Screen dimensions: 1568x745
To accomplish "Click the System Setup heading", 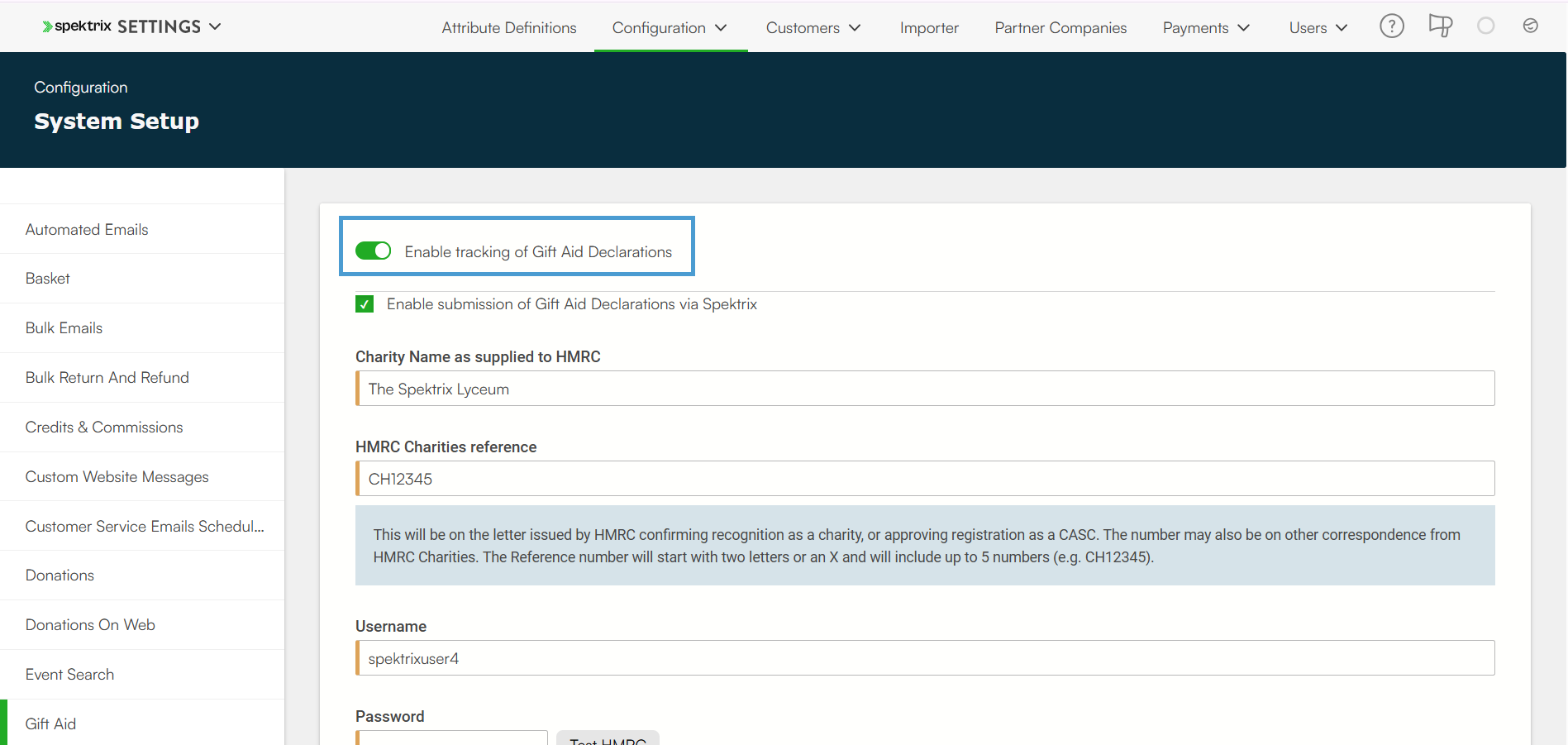I will point(117,122).
